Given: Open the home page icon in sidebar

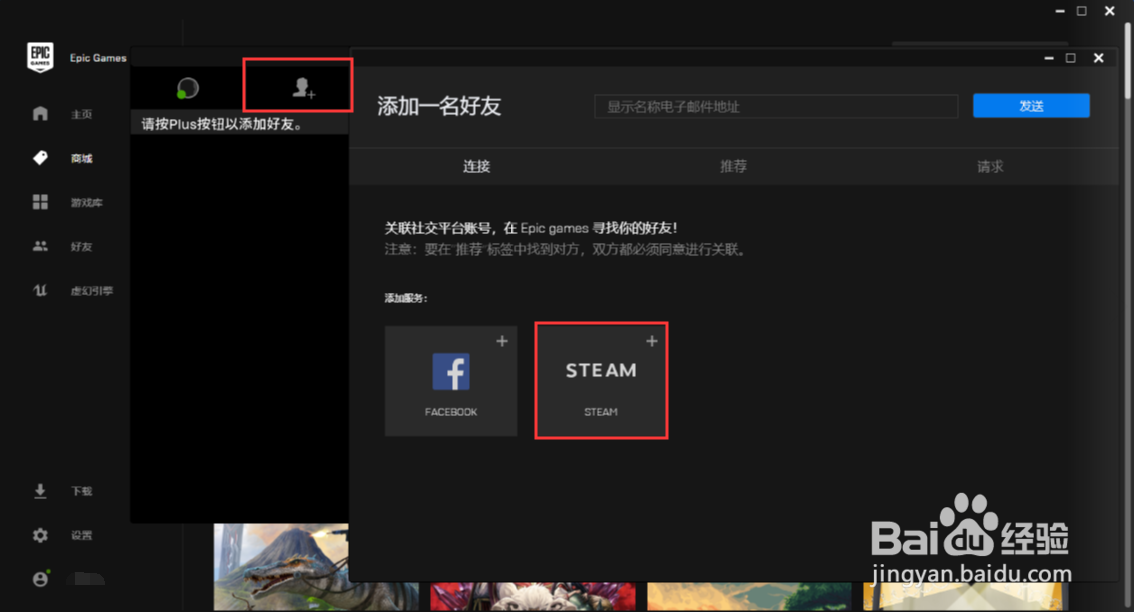Looking at the screenshot, I should coord(40,113).
